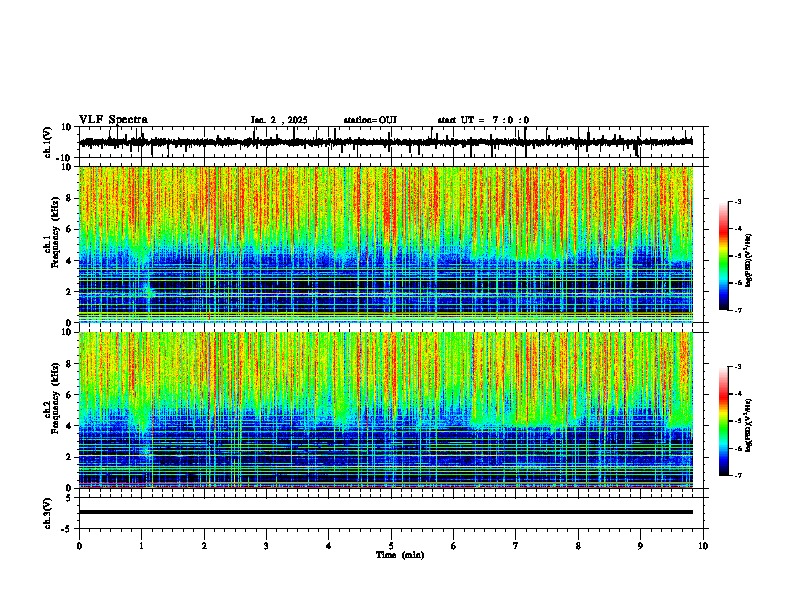Click the time axis tick label "9"
This screenshot has height=612, width=792.
point(640,546)
